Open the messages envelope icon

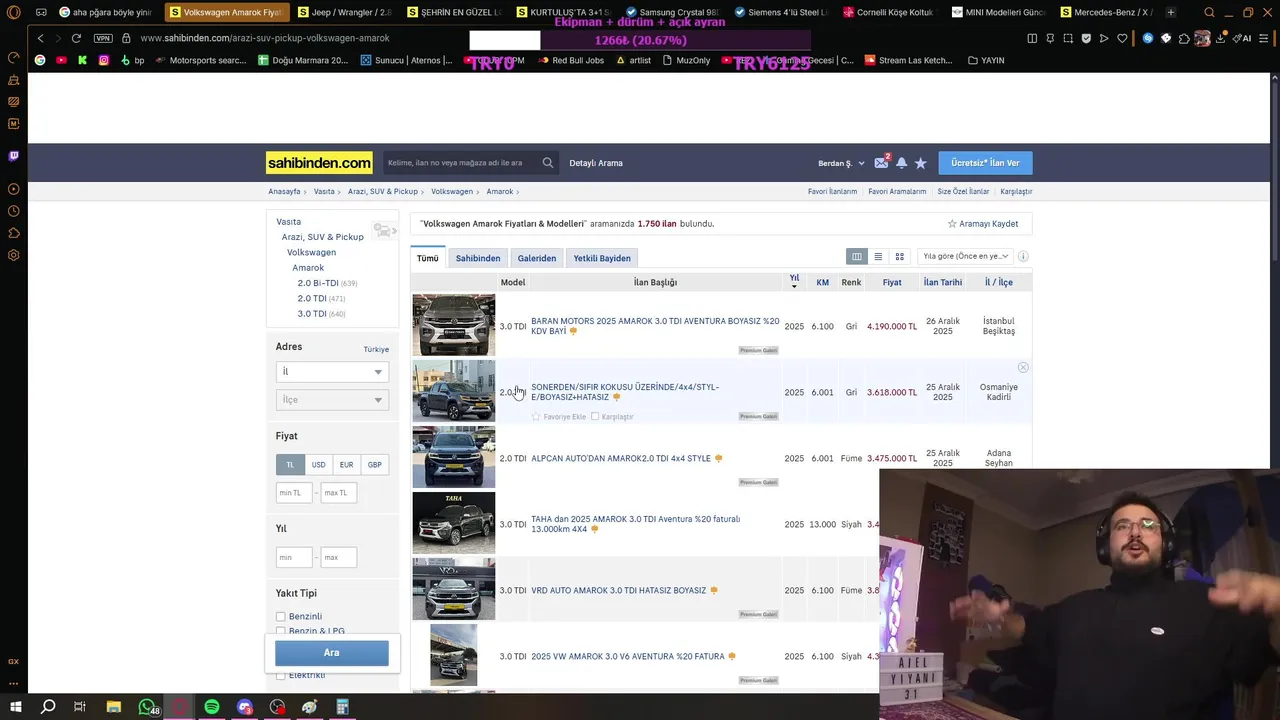click(881, 163)
